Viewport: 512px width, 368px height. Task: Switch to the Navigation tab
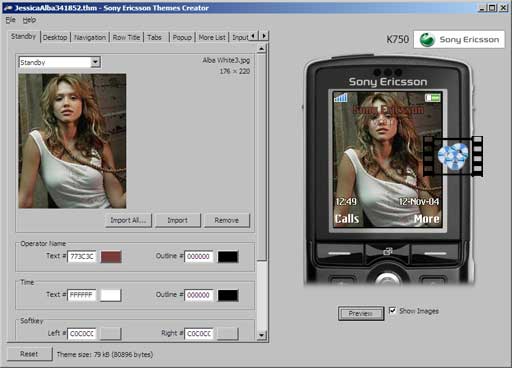pyautogui.click(x=90, y=38)
